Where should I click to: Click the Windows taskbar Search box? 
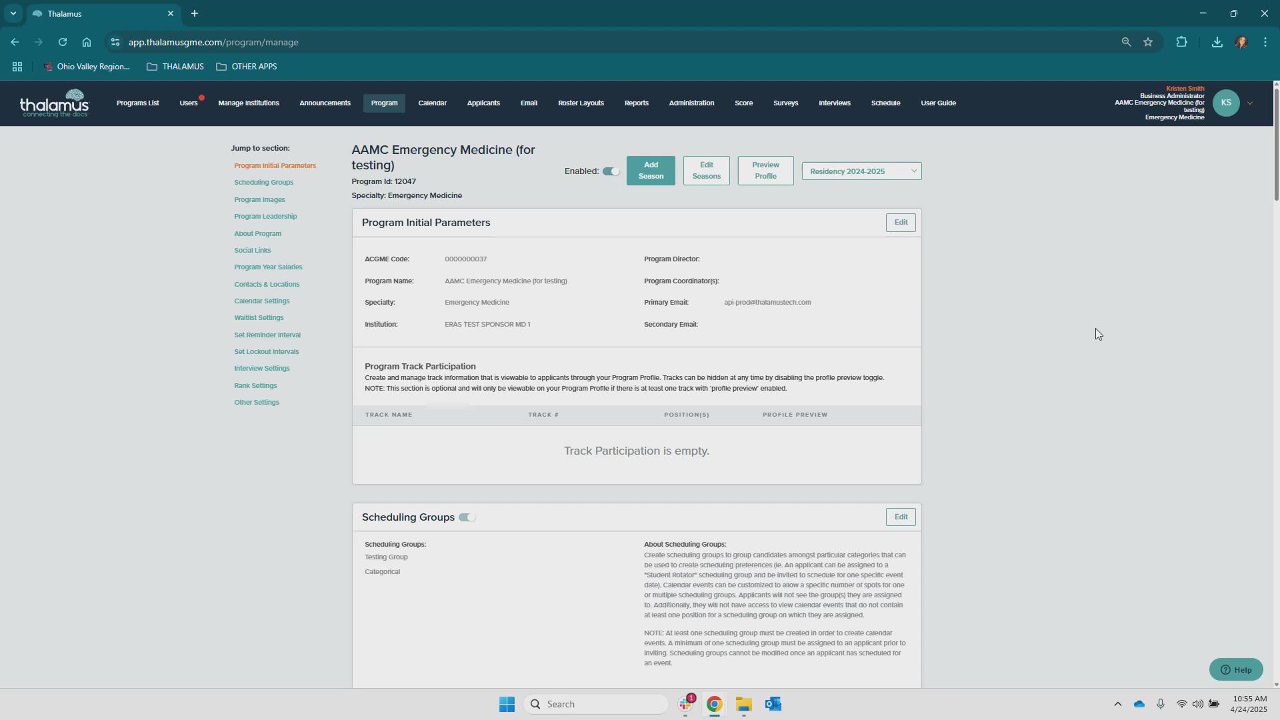click(597, 704)
